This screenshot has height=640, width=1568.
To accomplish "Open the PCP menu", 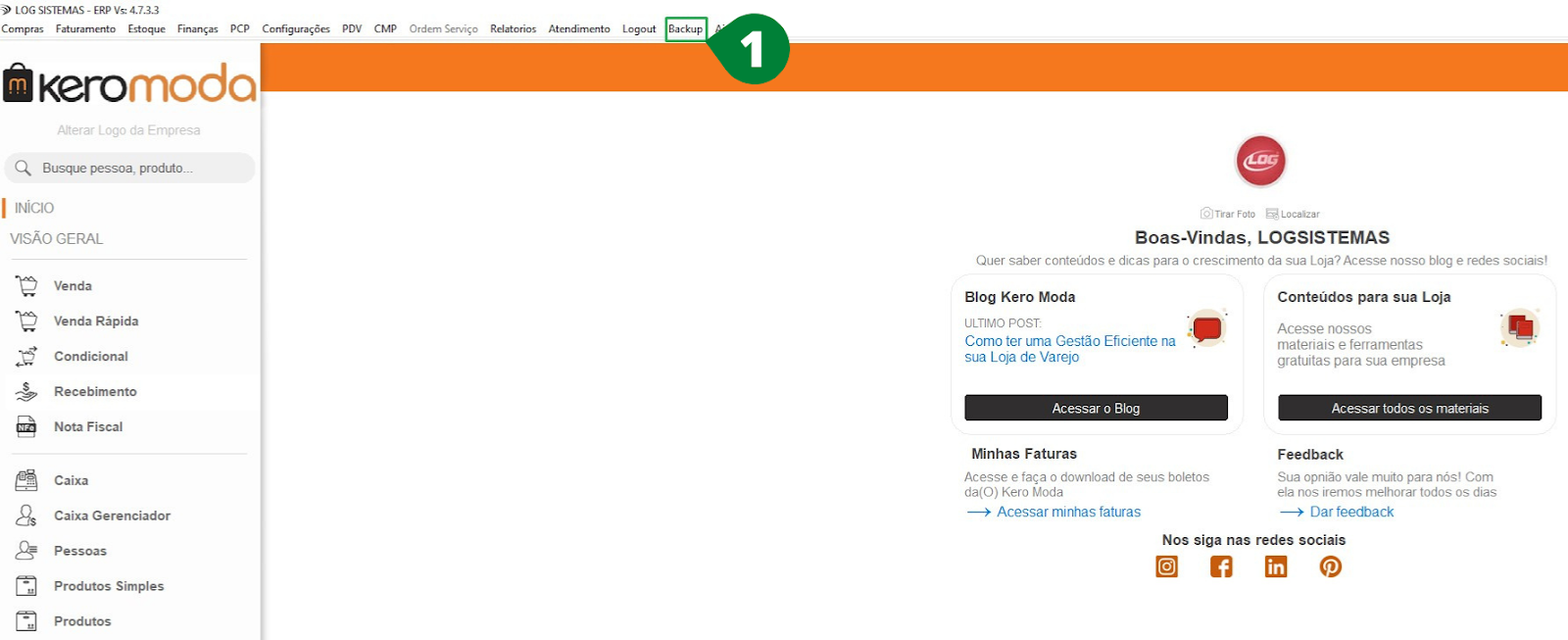I will pos(240,29).
